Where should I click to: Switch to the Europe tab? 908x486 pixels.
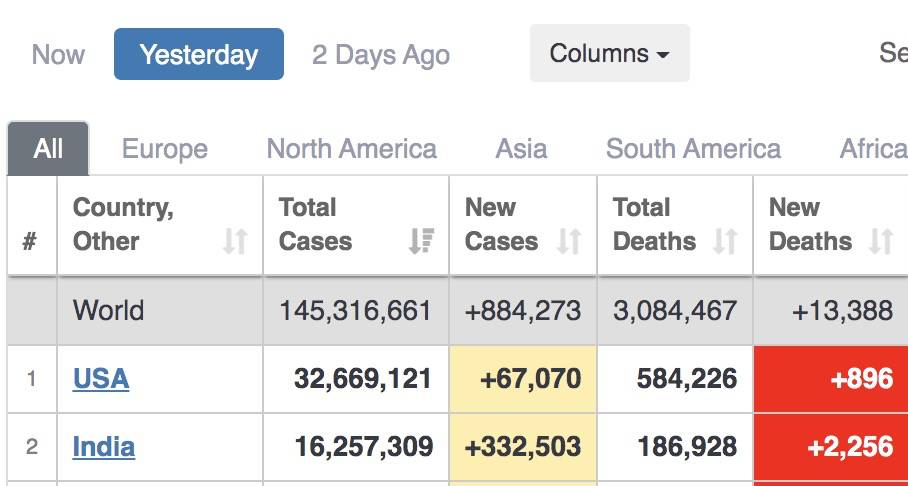tap(165, 149)
